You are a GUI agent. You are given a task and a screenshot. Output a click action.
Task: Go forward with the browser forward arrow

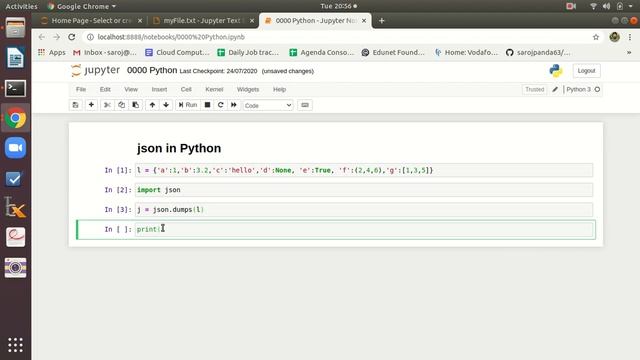click(x=56, y=37)
